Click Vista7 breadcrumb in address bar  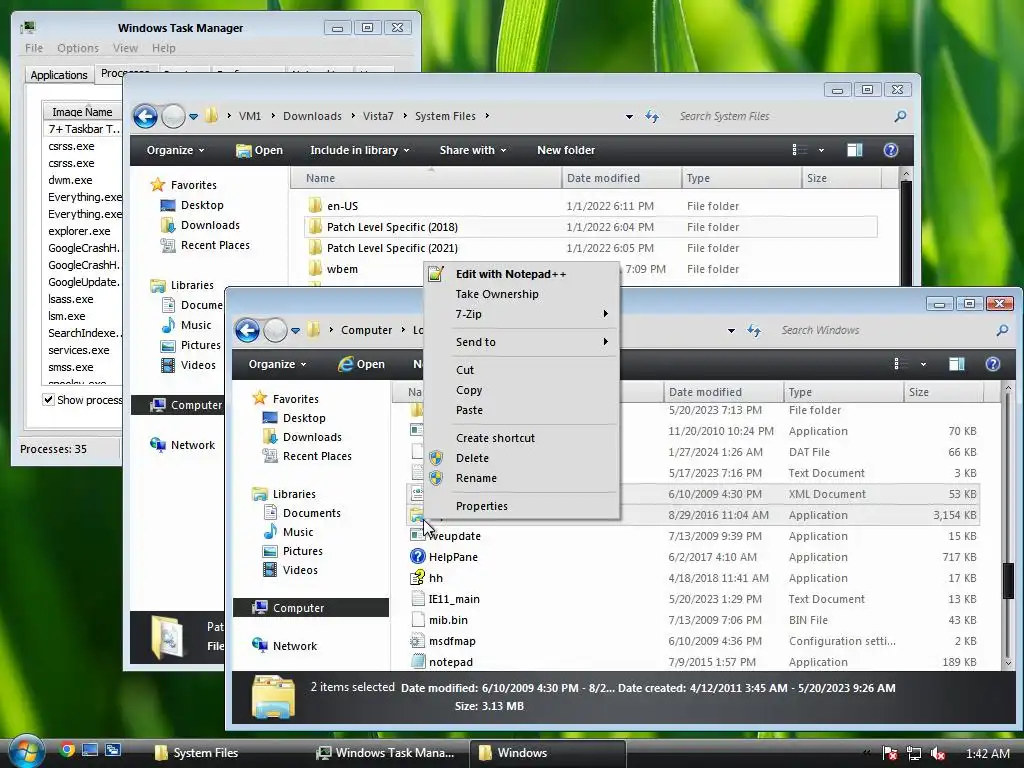click(x=378, y=116)
